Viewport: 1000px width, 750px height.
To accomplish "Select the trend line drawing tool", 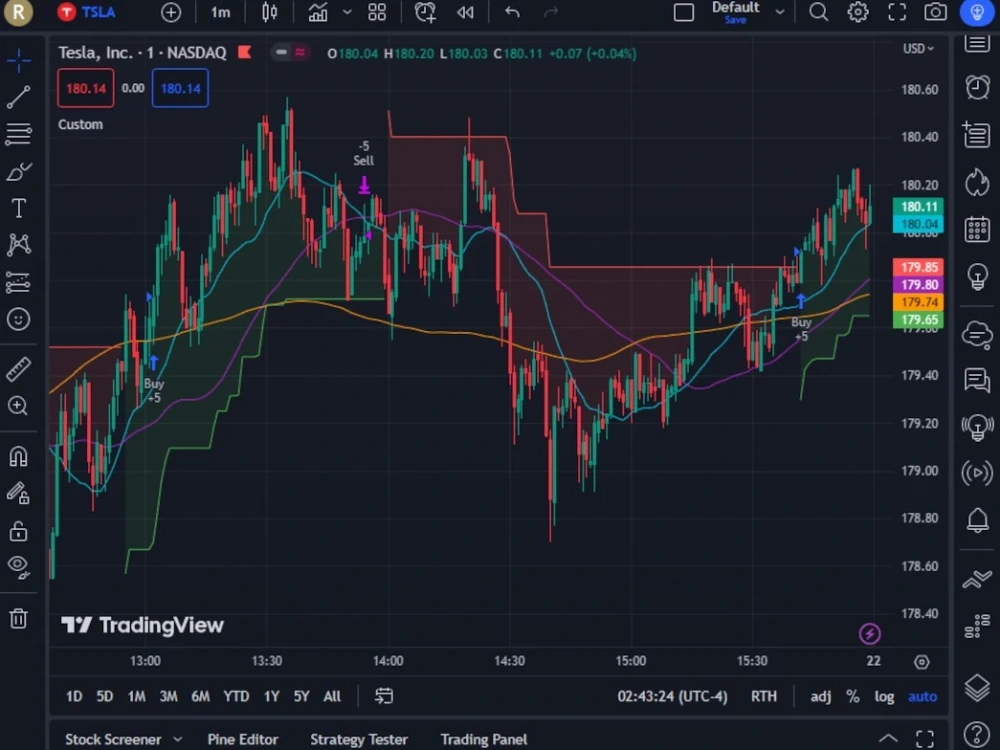I will (x=18, y=97).
